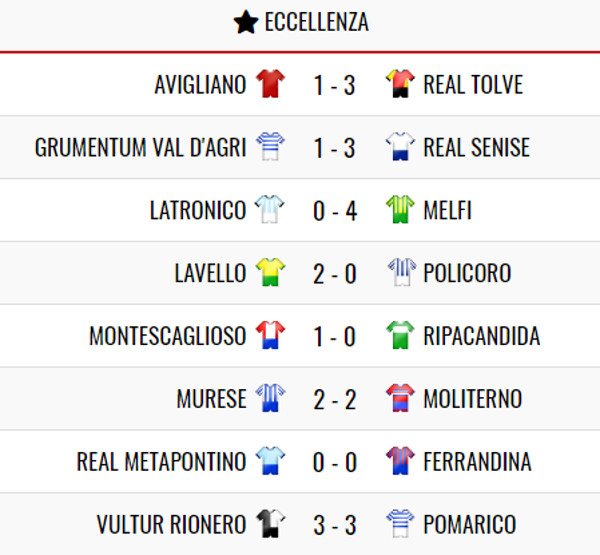600x555 pixels.
Task: Click Avigliano's red jersey icon
Action: point(270,83)
